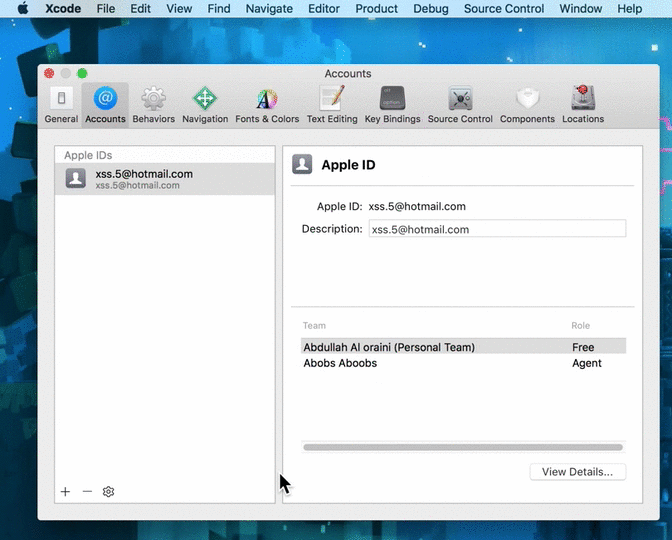
Task: Open the Apple menu
Action: tap(22, 9)
